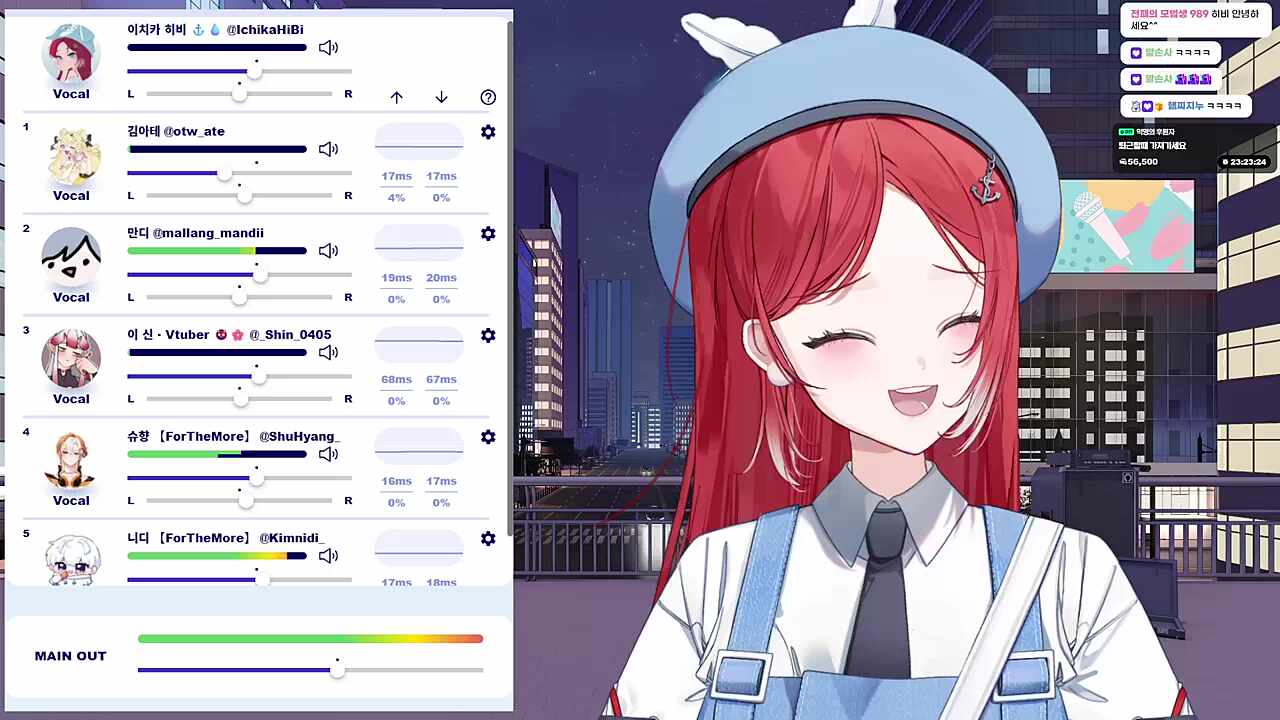1280x720 pixels.
Task: Click the Vocal label under IchikaHiBi
Action: [71, 94]
